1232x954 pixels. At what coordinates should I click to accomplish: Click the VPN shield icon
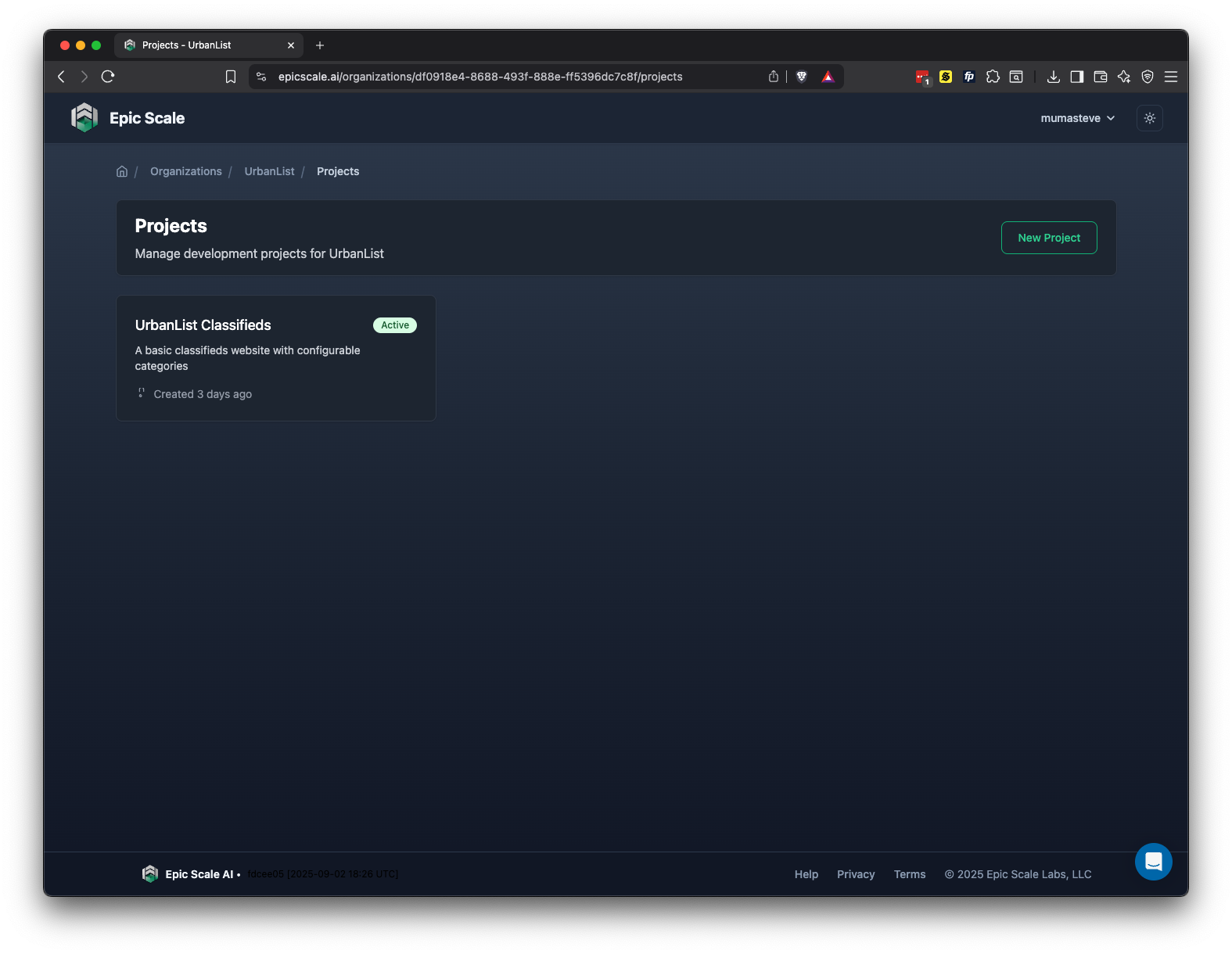pos(1148,77)
